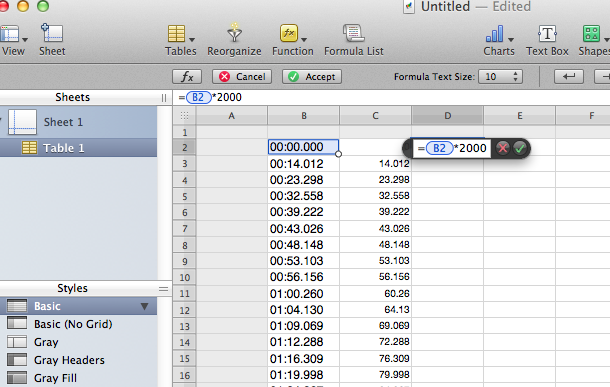
Task: Click the Sheet 1 thumbnail icon
Action: (x=22, y=122)
